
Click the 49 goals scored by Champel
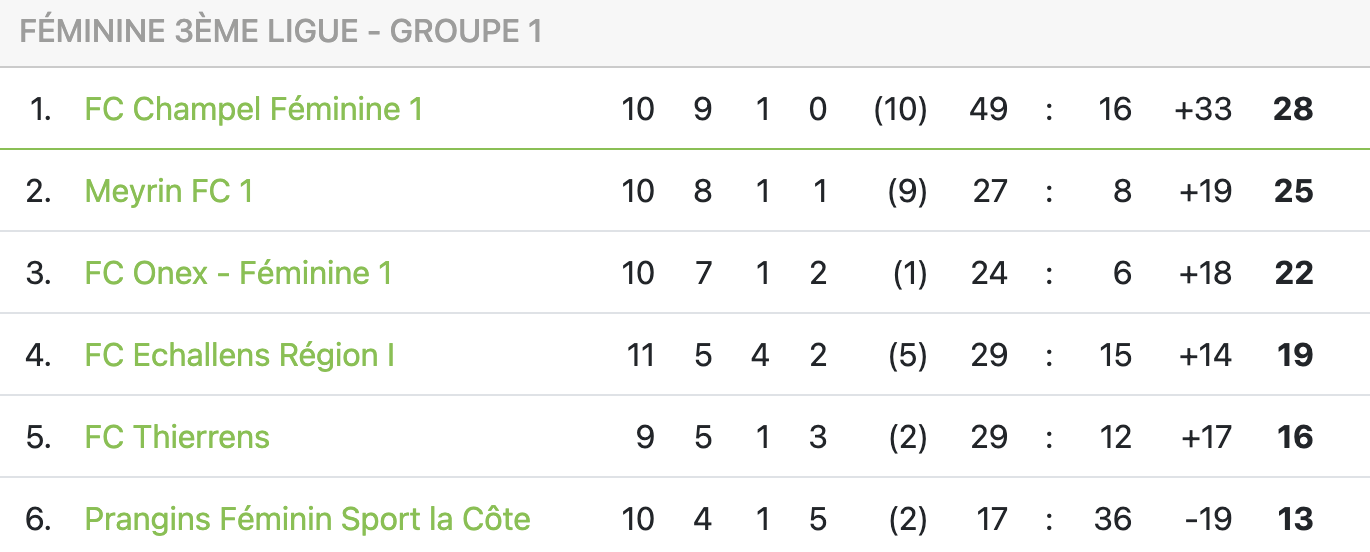[988, 109]
